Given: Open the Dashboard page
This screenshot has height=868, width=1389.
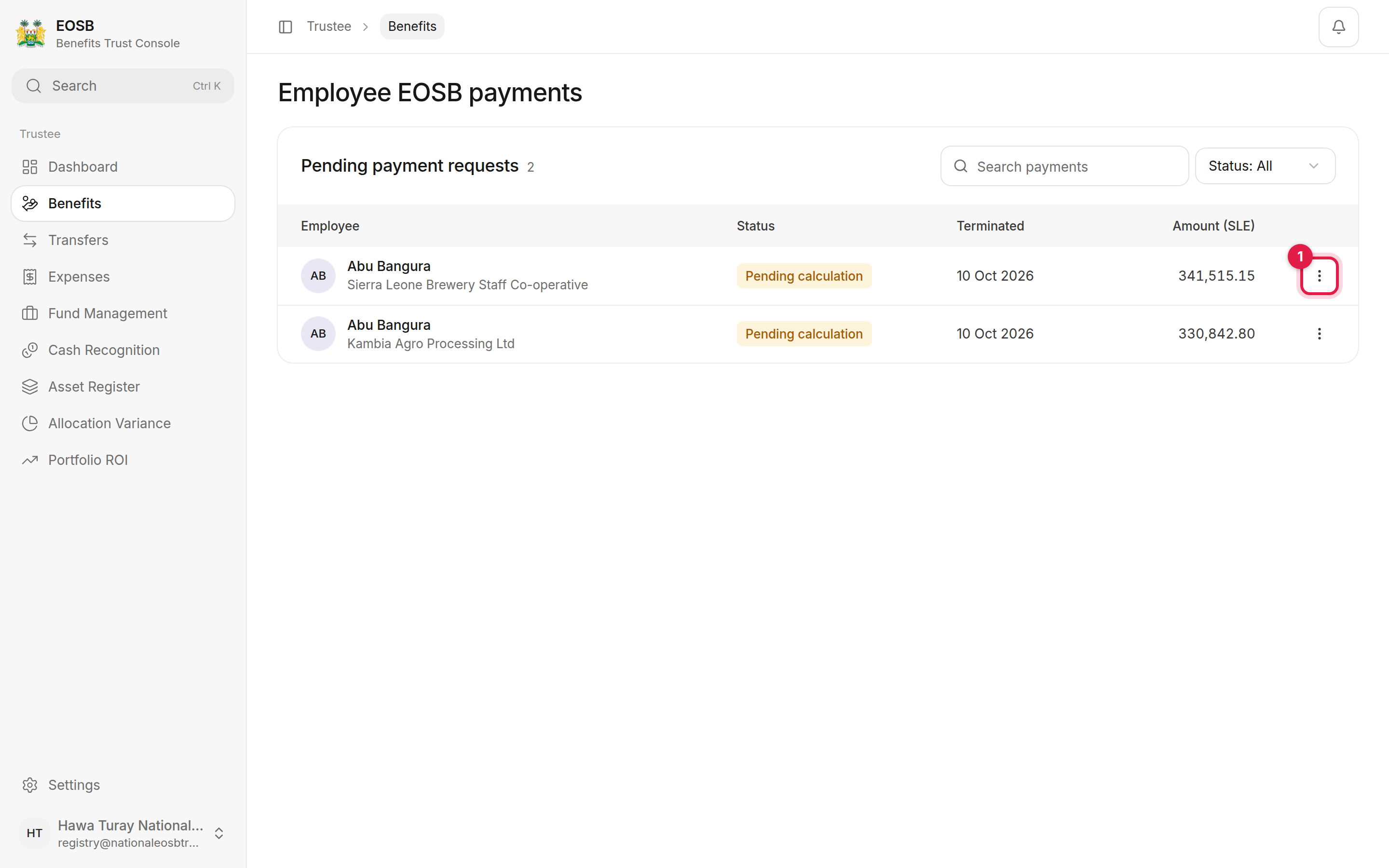Looking at the screenshot, I should (123, 167).
